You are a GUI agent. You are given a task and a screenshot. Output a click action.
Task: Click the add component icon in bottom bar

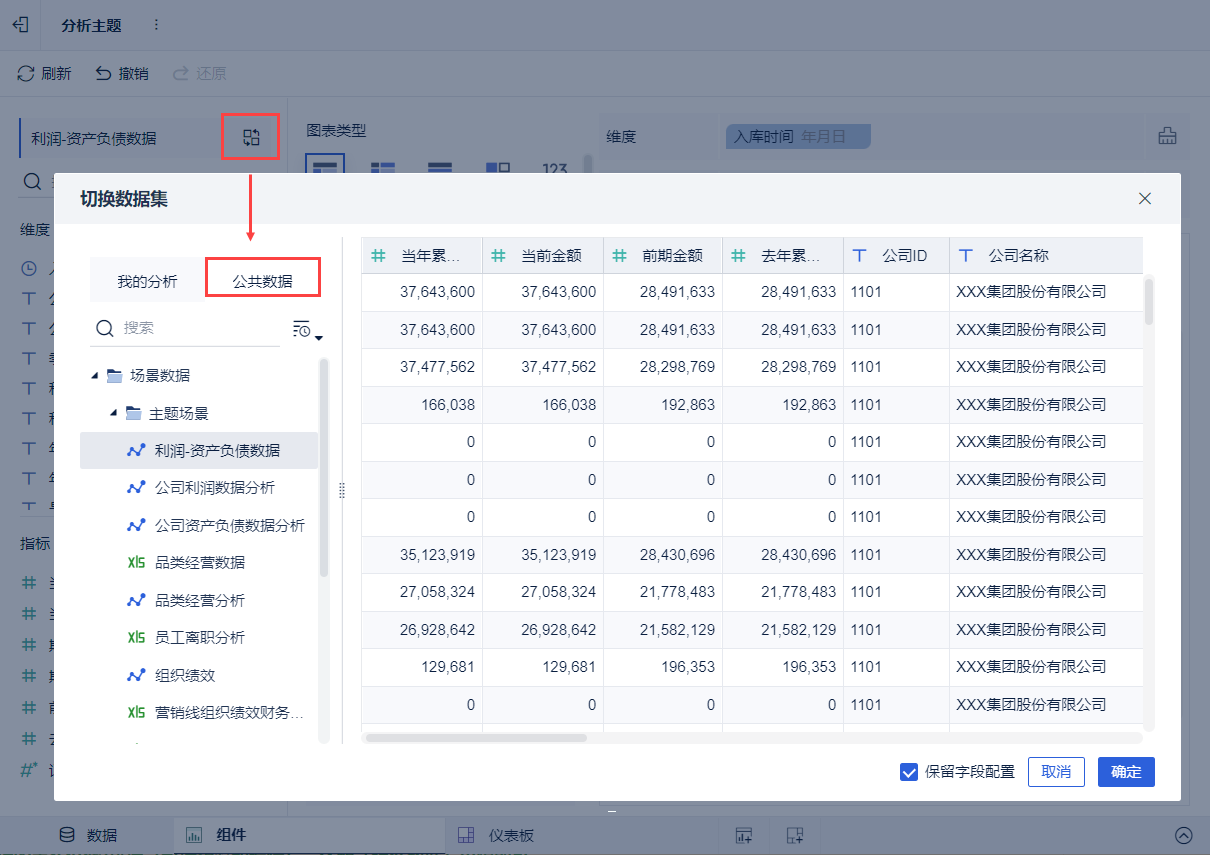[x=743, y=835]
